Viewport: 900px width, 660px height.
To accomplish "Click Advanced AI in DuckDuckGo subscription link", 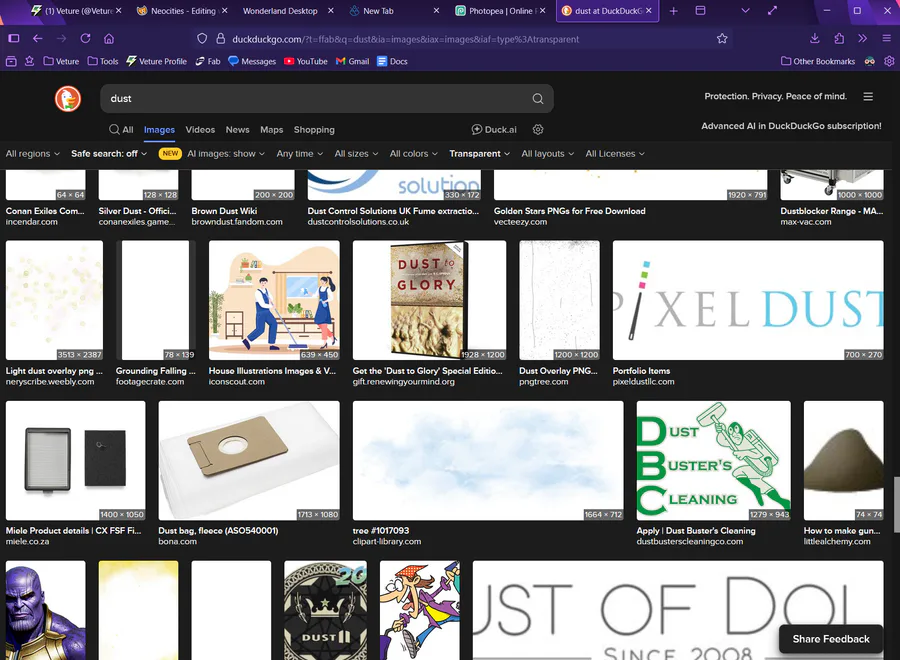I will pyautogui.click(x=792, y=126).
